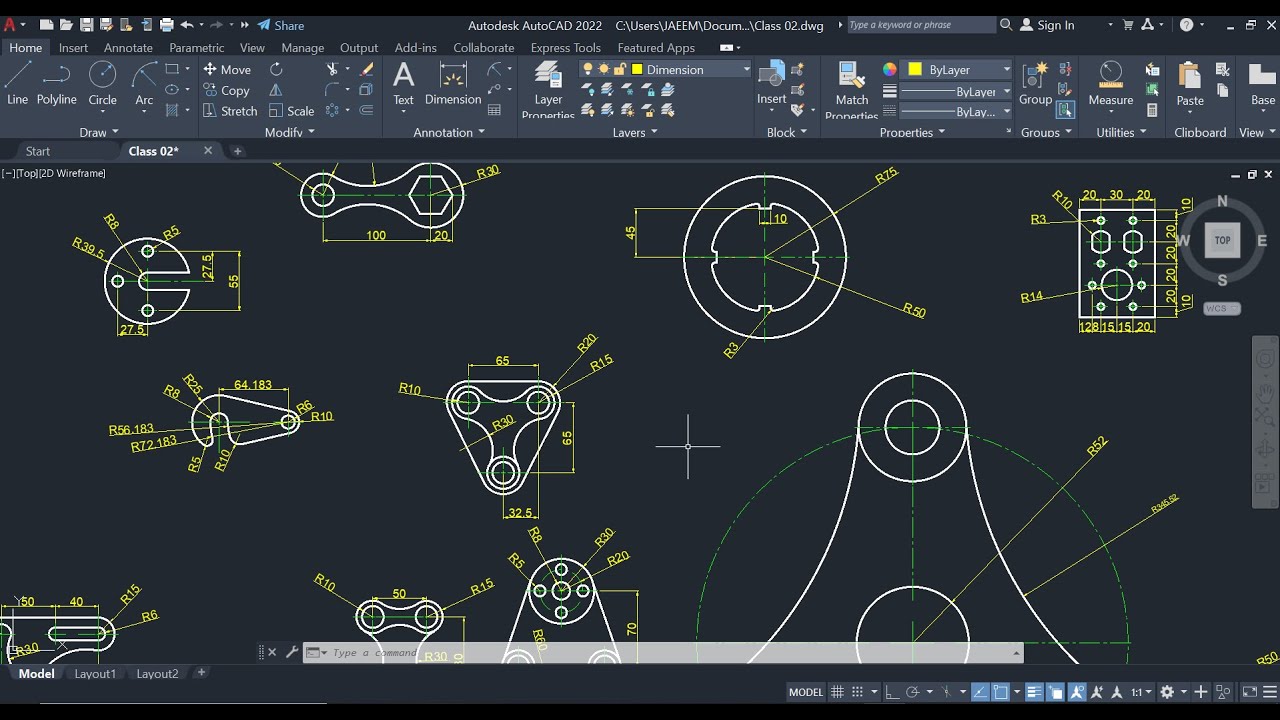Viewport: 1280px width, 720px height.
Task: Open the Annotate ribbon tab
Action: coord(128,47)
